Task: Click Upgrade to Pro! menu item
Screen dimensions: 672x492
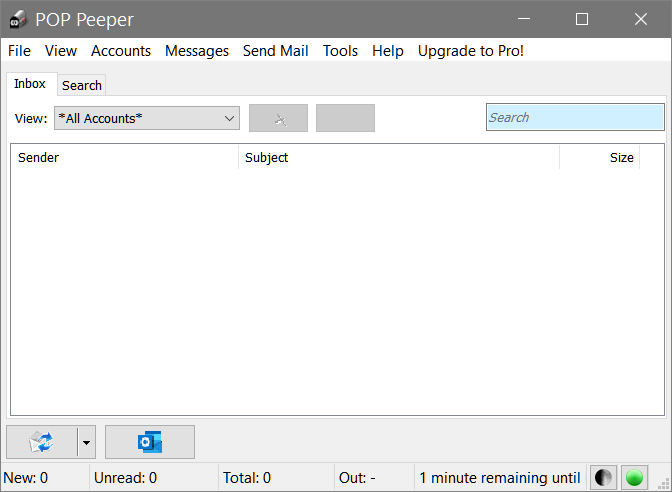Action: [x=471, y=51]
